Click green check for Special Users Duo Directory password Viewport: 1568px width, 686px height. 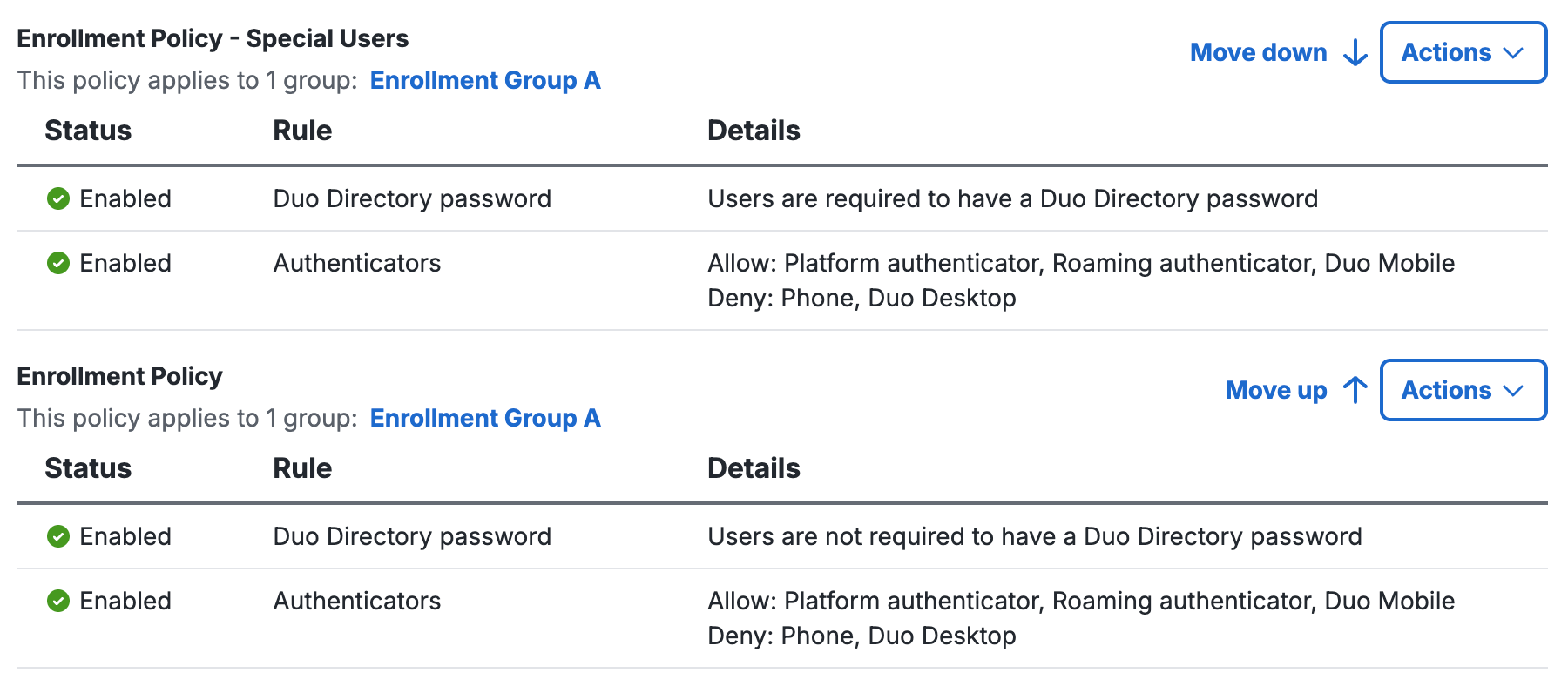pos(58,199)
